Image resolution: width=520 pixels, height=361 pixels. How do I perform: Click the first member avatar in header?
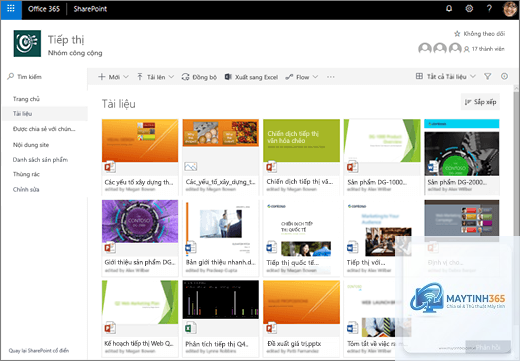point(425,49)
